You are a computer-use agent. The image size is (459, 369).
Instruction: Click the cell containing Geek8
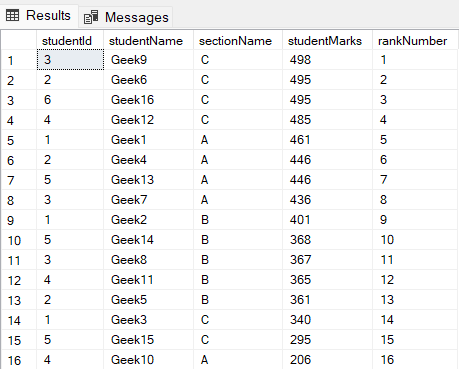tap(149, 260)
